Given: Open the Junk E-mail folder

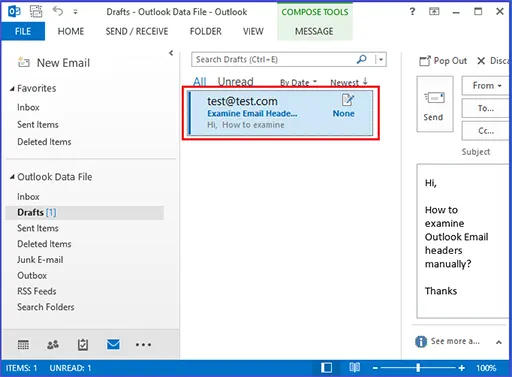Looking at the screenshot, I should point(40,260).
